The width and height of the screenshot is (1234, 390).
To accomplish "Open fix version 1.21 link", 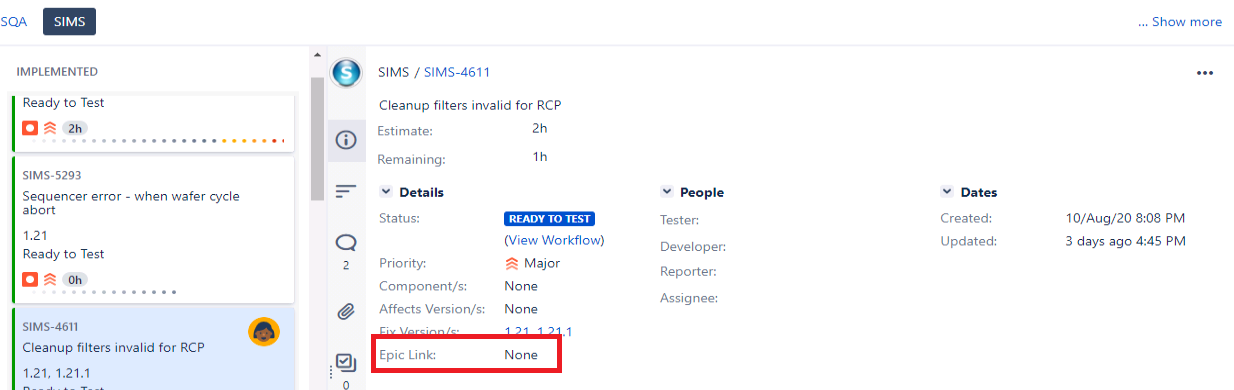I will [517, 331].
